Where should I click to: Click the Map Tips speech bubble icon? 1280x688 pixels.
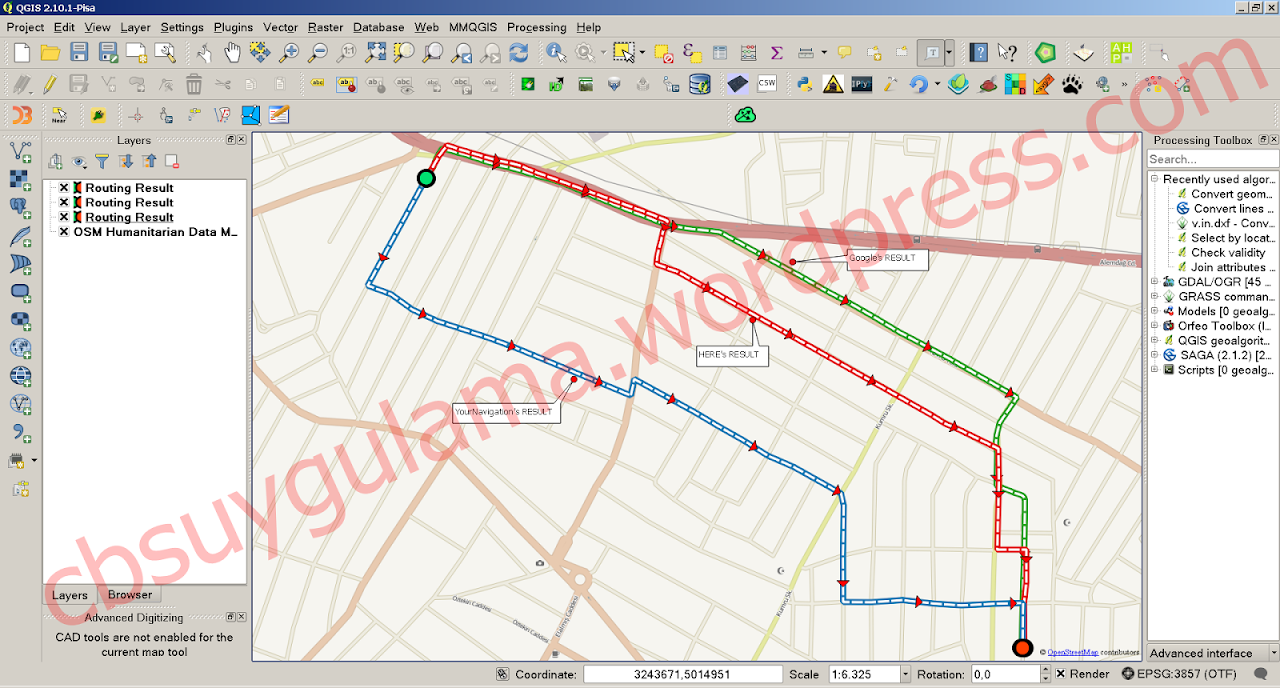pos(845,52)
